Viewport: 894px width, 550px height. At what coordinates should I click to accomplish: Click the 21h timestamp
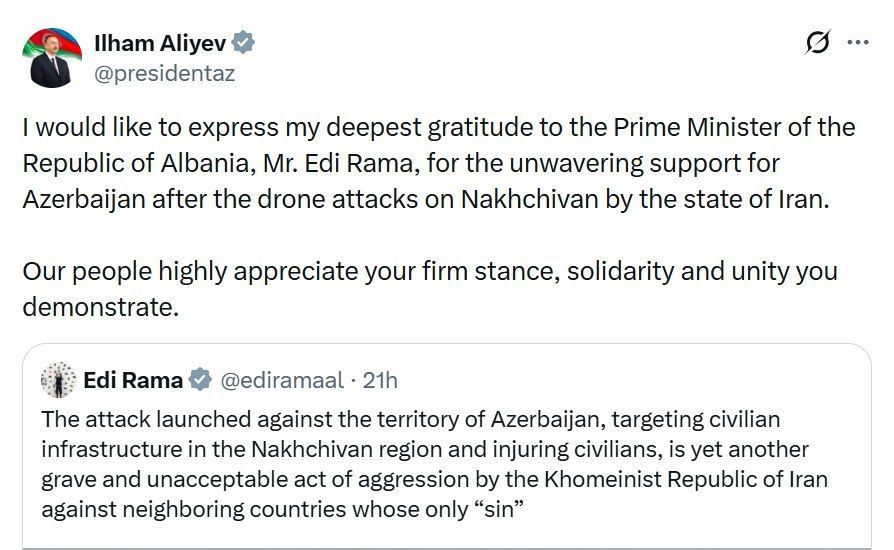tap(380, 380)
